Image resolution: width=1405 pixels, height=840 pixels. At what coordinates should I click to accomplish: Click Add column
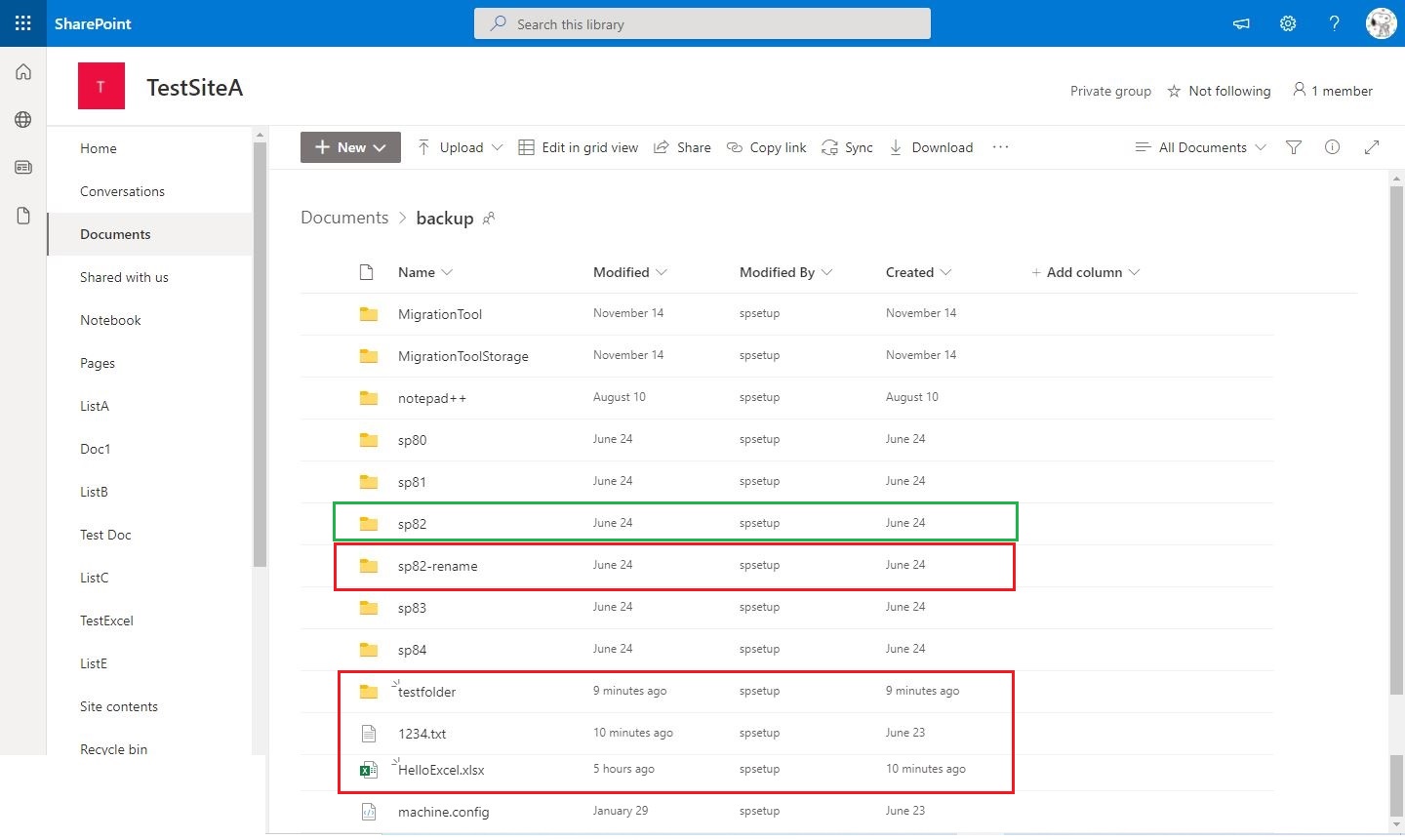(1085, 272)
